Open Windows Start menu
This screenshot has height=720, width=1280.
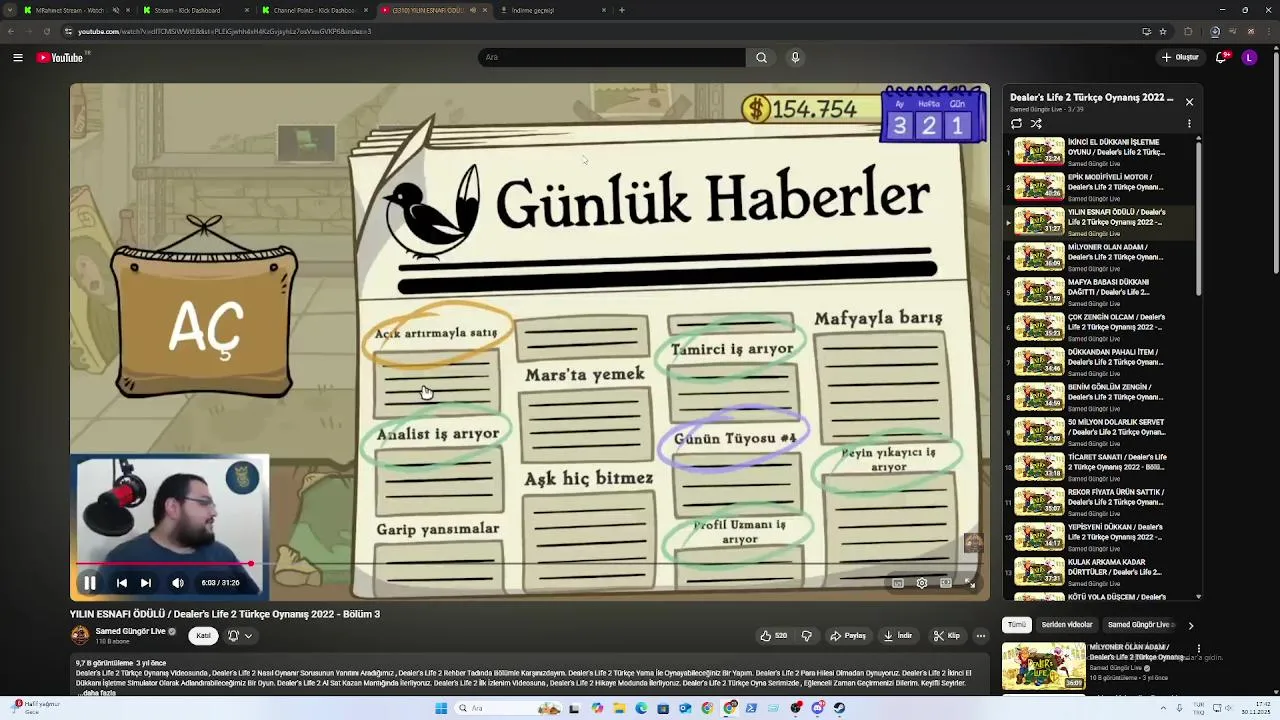[x=441, y=708]
